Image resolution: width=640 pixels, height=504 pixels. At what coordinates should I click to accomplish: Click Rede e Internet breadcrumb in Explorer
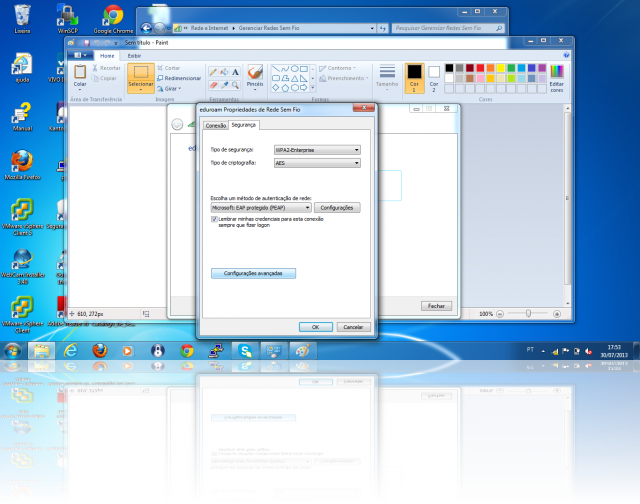click(x=209, y=28)
